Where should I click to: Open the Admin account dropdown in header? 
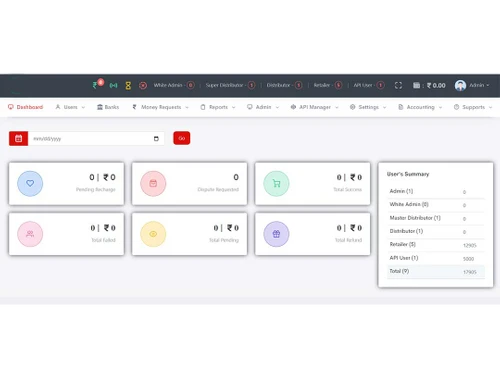[x=479, y=85]
